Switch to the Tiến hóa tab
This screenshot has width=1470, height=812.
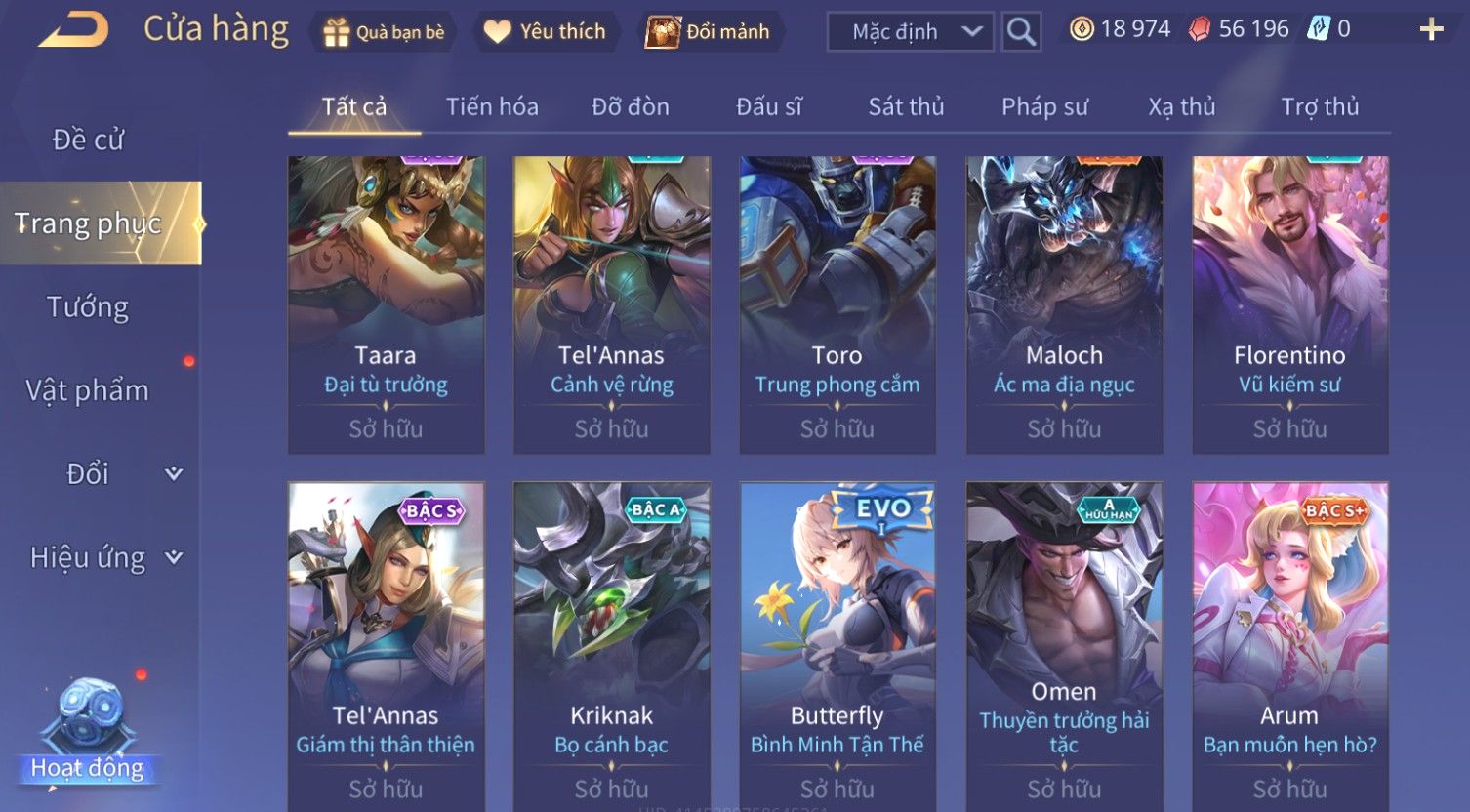click(x=492, y=106)
